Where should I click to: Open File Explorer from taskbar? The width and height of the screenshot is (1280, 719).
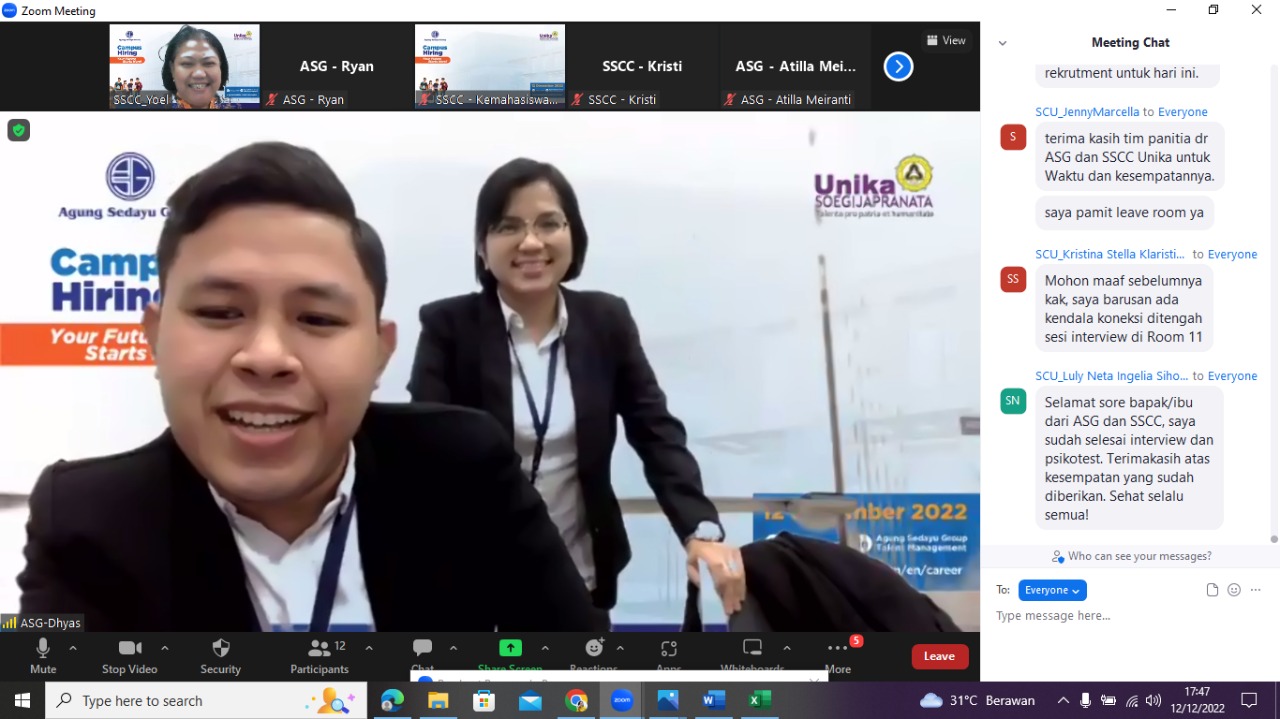[x=438, y=700]
